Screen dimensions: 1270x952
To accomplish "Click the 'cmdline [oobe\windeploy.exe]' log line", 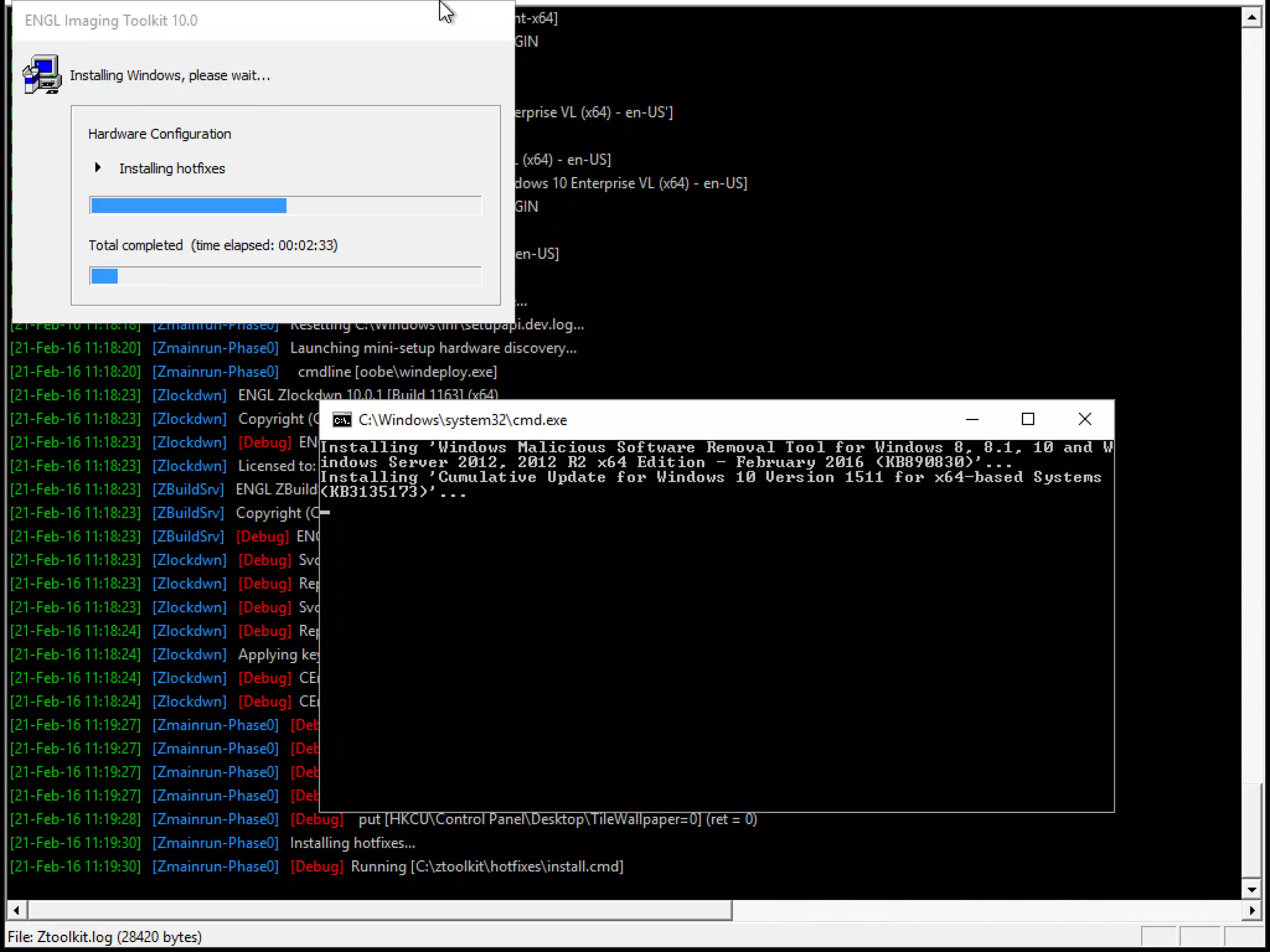I will pos(397,372).
